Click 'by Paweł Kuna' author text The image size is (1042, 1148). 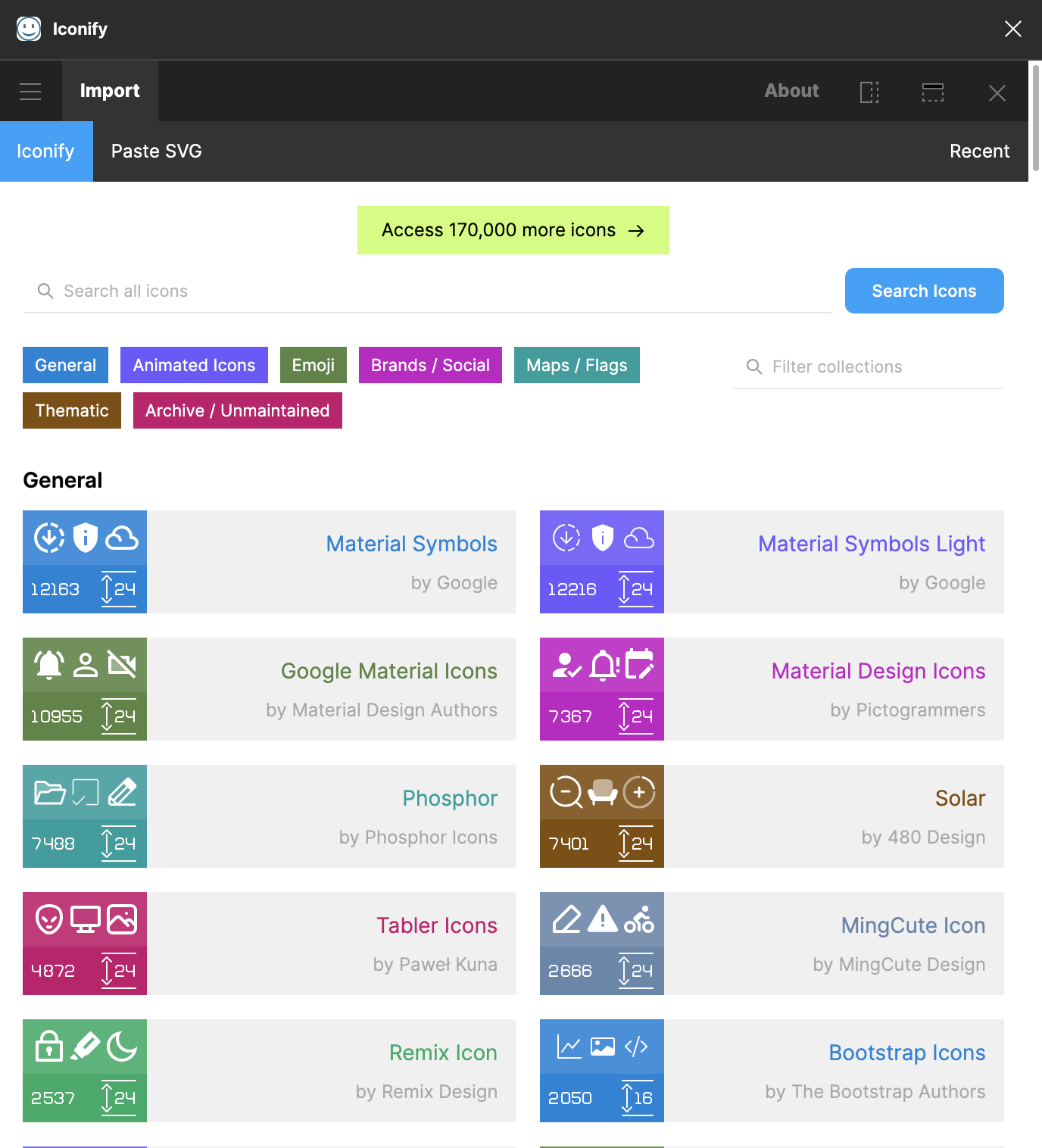(435, 964)
